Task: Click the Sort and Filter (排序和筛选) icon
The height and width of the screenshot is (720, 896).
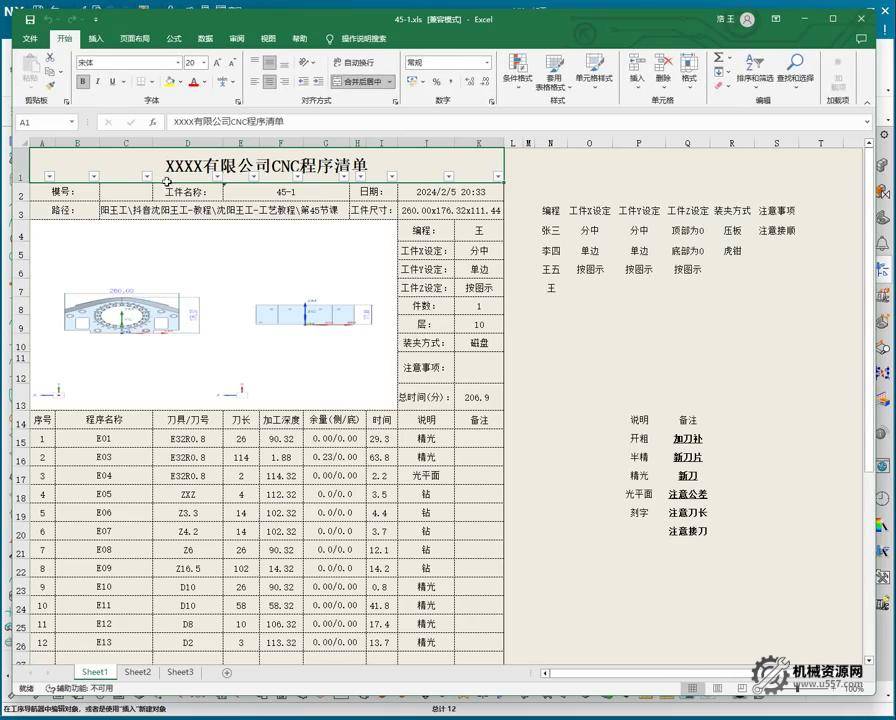Action: (755, 66)
